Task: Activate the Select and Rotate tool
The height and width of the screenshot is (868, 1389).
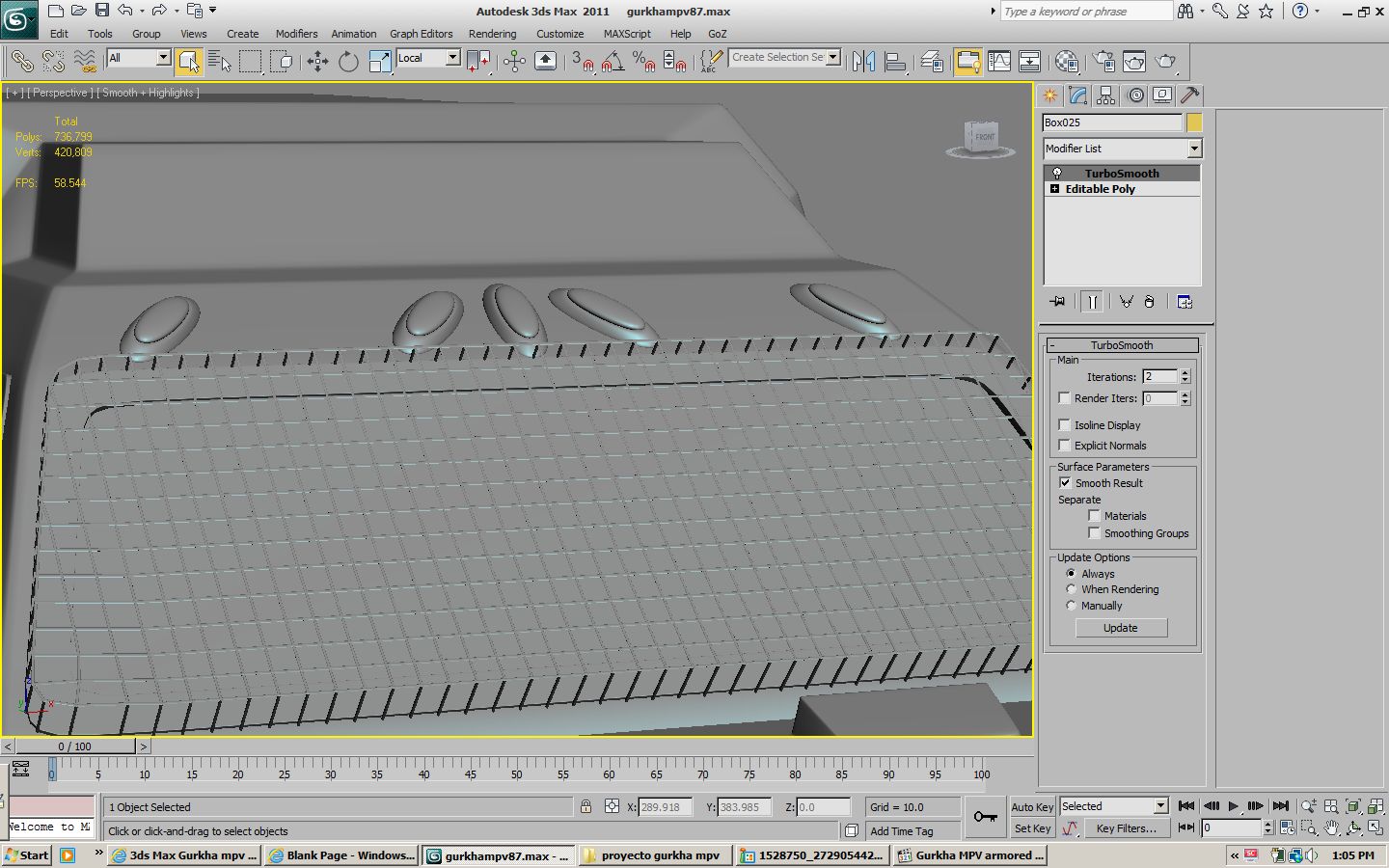Action: tap(348, 62)
